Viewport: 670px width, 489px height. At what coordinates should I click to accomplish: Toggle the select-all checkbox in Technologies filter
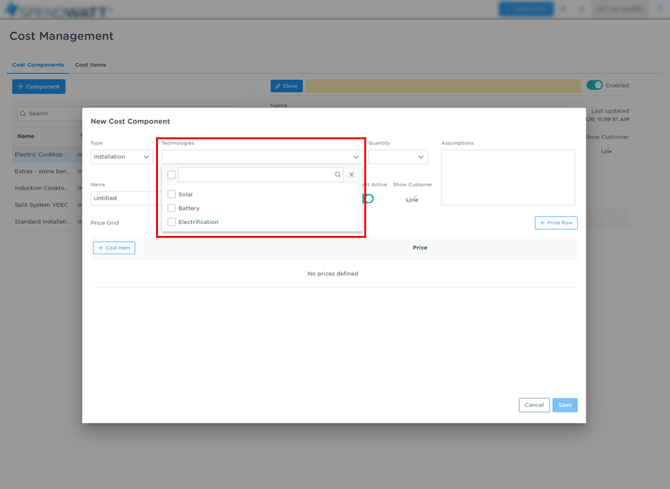click(171, 175)
